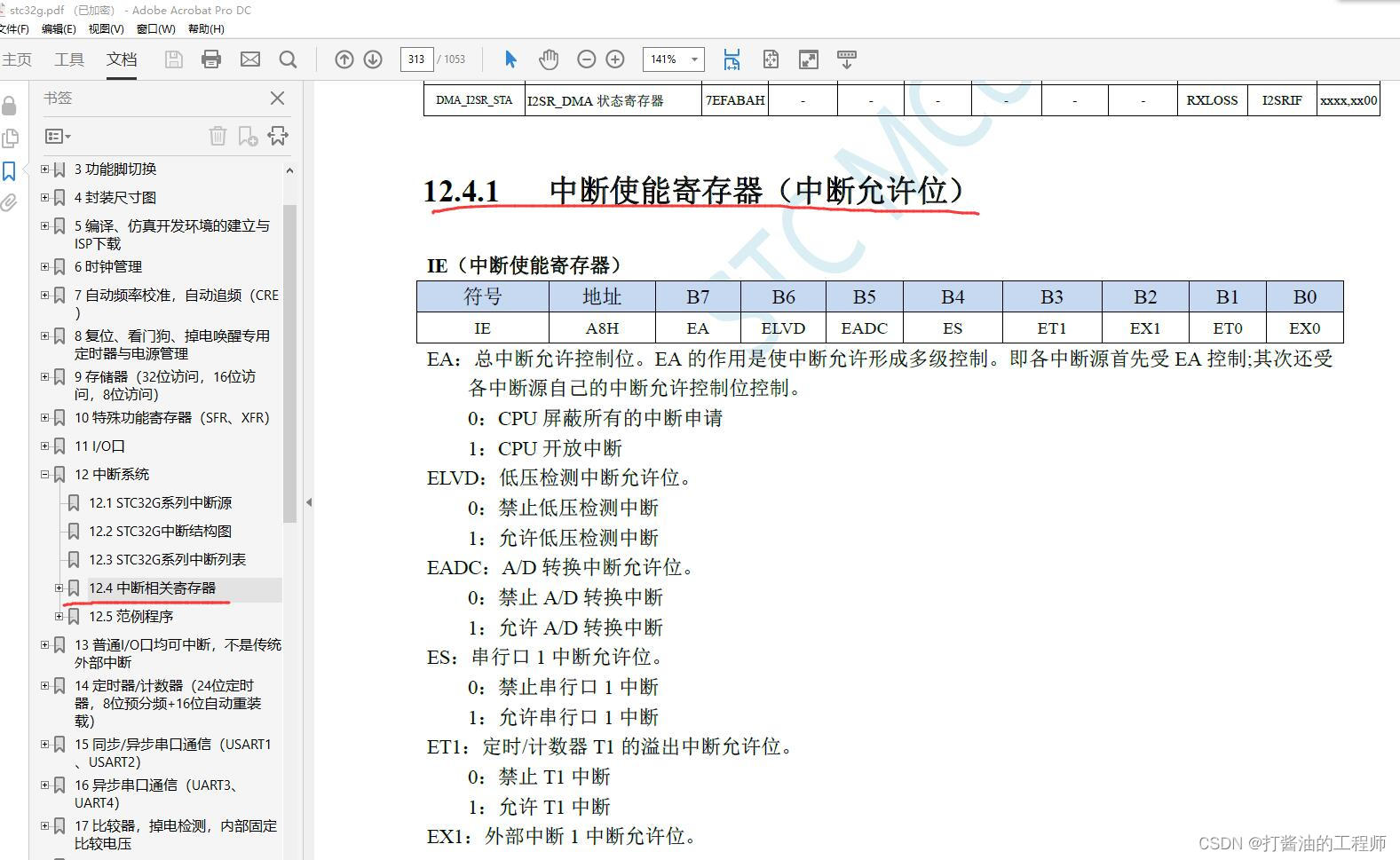Image resolution: width=1400 pixels, height=860 pixels.
Task: Collapse navigation pane with side arrow
Action: pyautogui.click(x=309, y=502)
